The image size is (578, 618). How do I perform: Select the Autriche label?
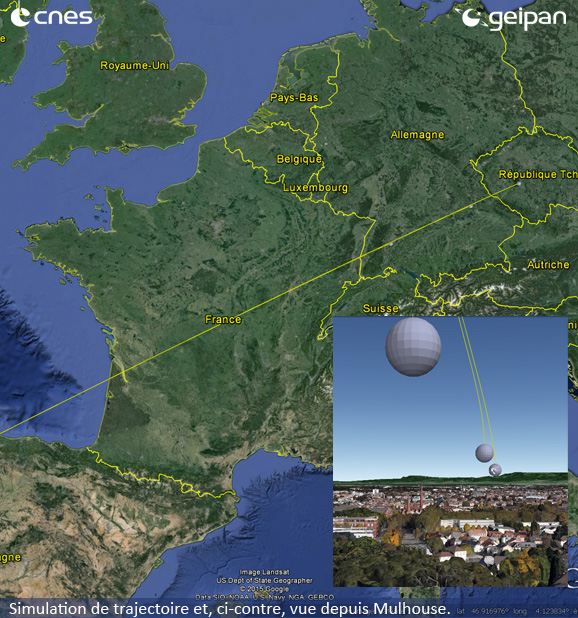click(x=548, y=264)
